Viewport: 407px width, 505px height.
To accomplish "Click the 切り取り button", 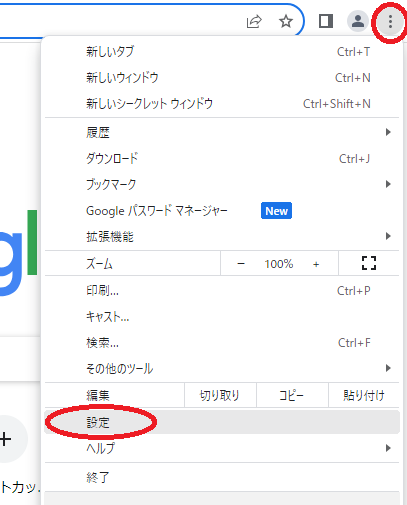I will click(220, 395).
